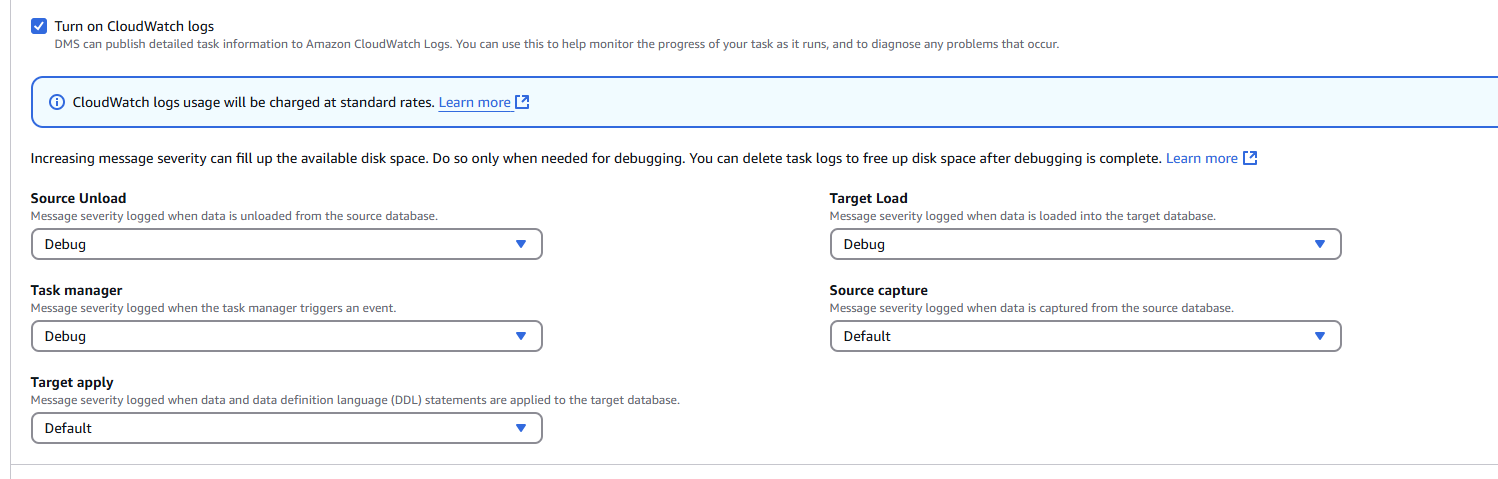Click the Source Unload field heading
The image size is (1498, 479).
pos(78,198)
